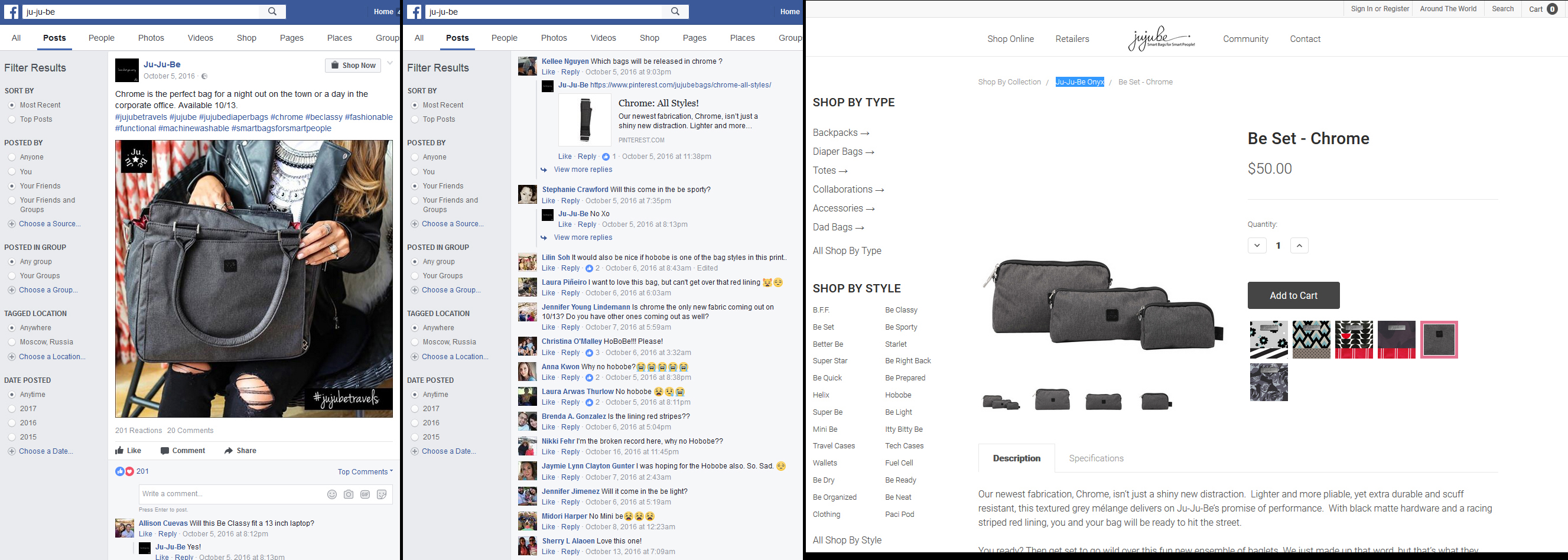Expand the Backpacks category arrow
Viewport: 1568px width, 560px height.
[865, 134]
